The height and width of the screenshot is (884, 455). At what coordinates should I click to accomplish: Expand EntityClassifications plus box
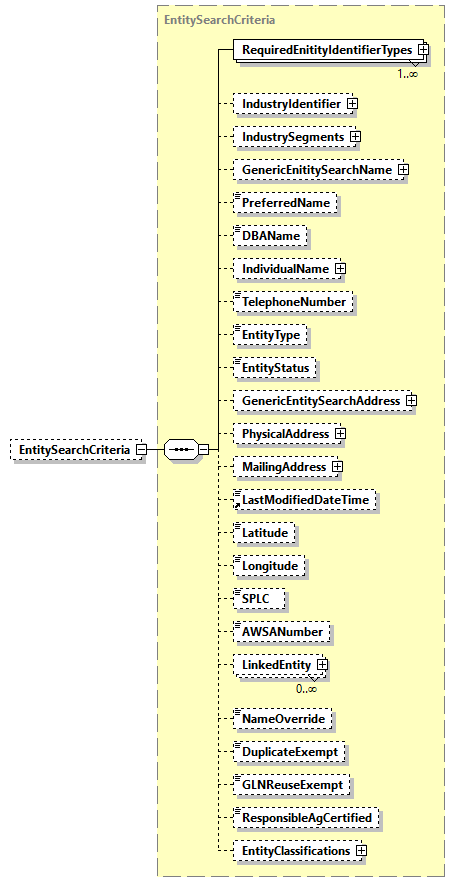(361, 851)
